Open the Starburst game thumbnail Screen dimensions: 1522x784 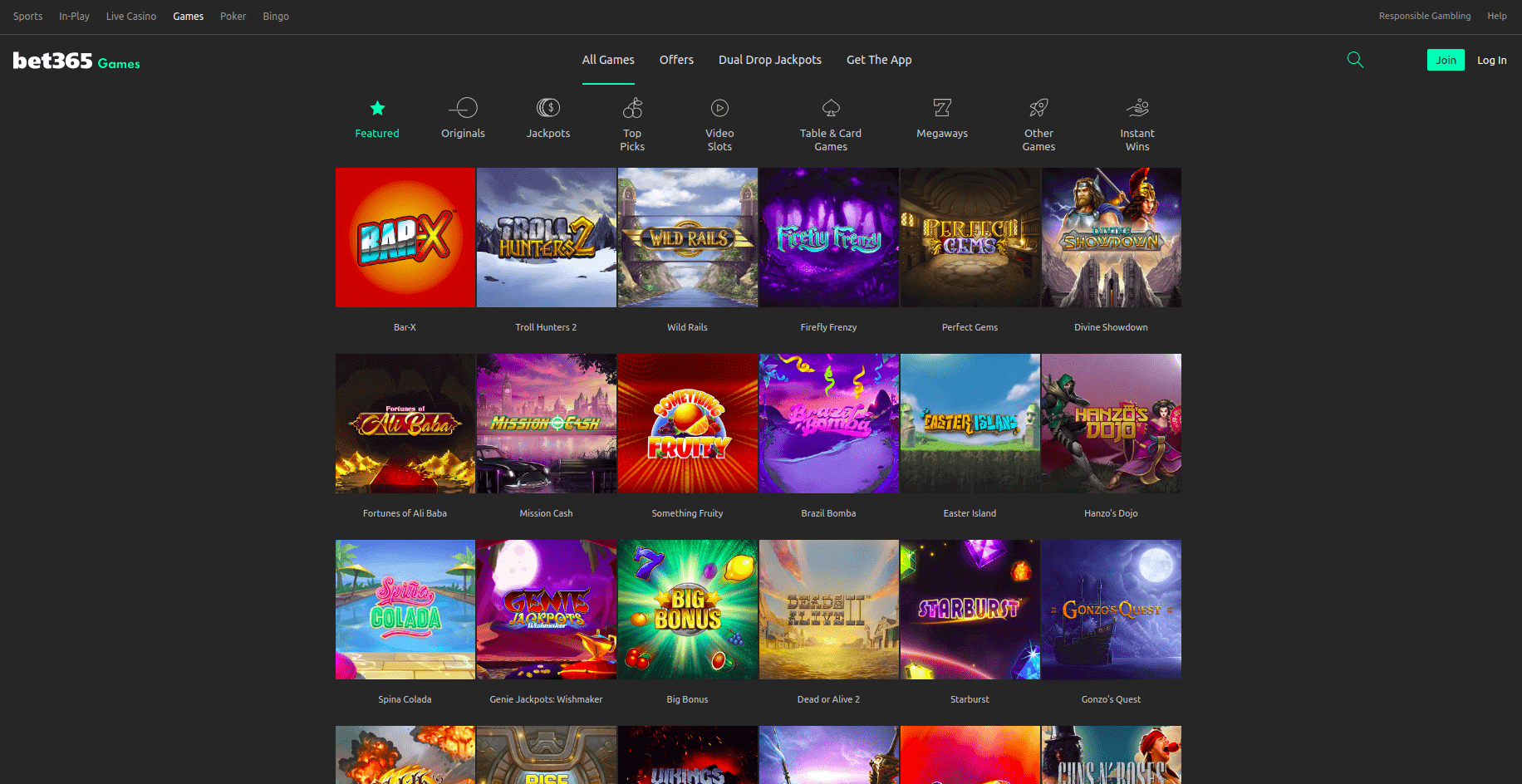click(970, 610)
